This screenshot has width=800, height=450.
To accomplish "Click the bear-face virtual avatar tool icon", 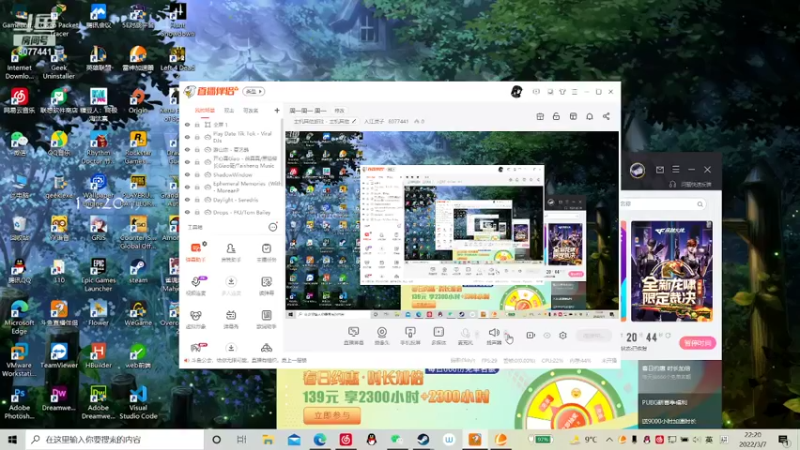I will coord(196,315).
